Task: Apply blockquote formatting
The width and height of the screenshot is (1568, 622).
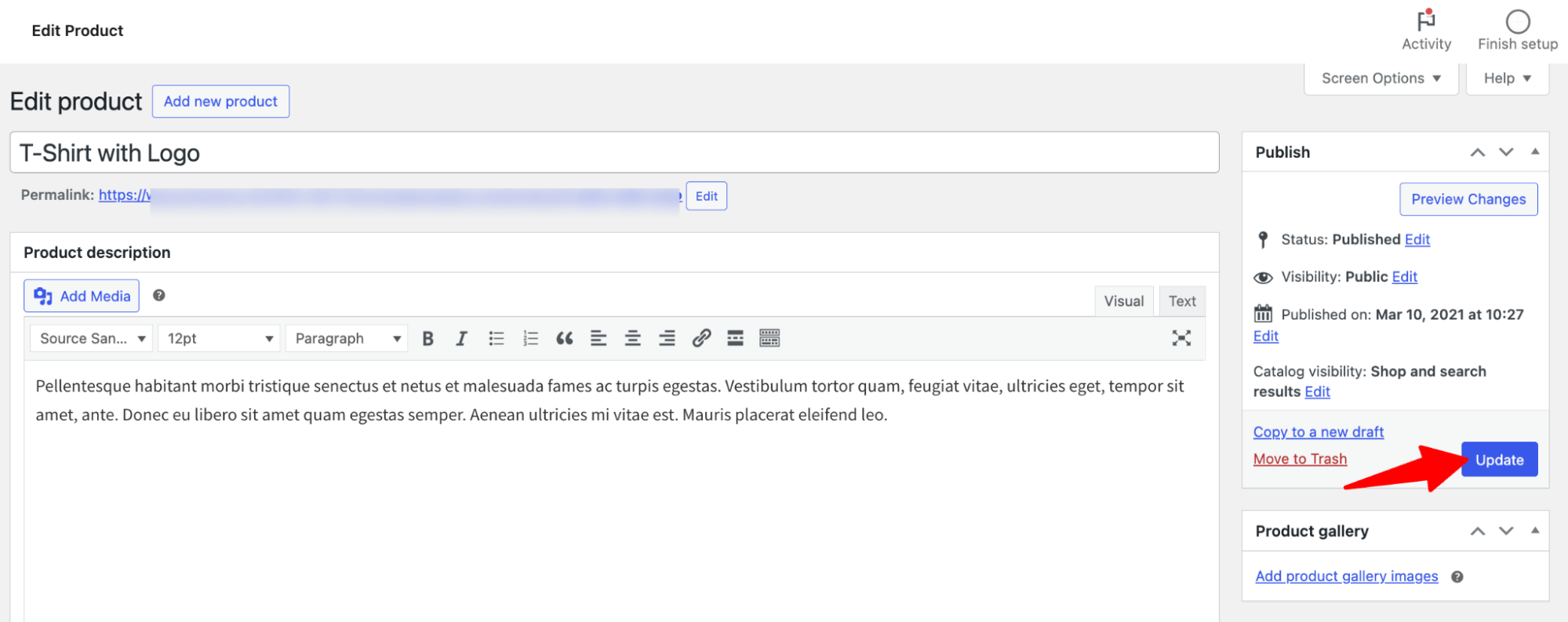Action: [564, 338]
